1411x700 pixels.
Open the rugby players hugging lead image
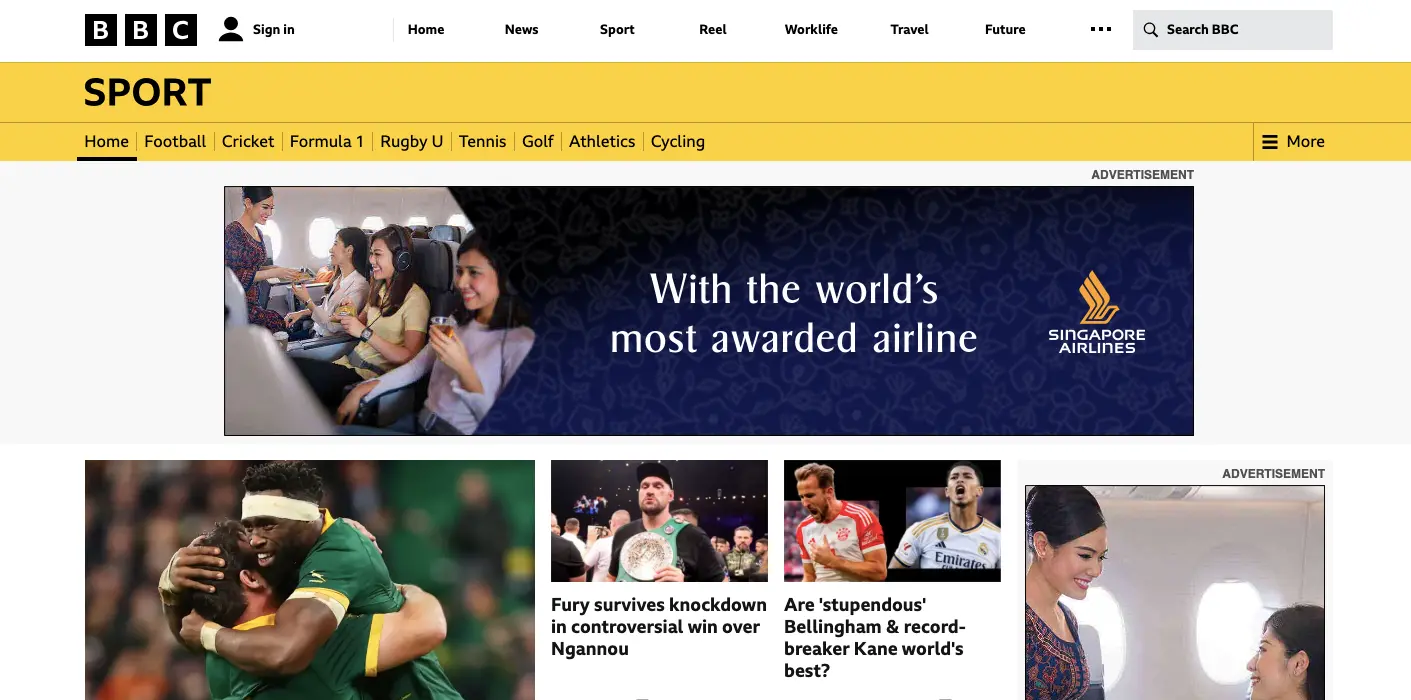click(310, 580)
